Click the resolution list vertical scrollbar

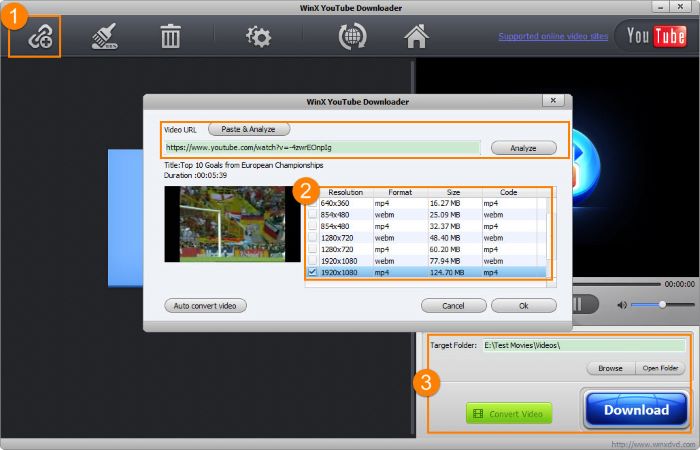click(x=550, y=237)
